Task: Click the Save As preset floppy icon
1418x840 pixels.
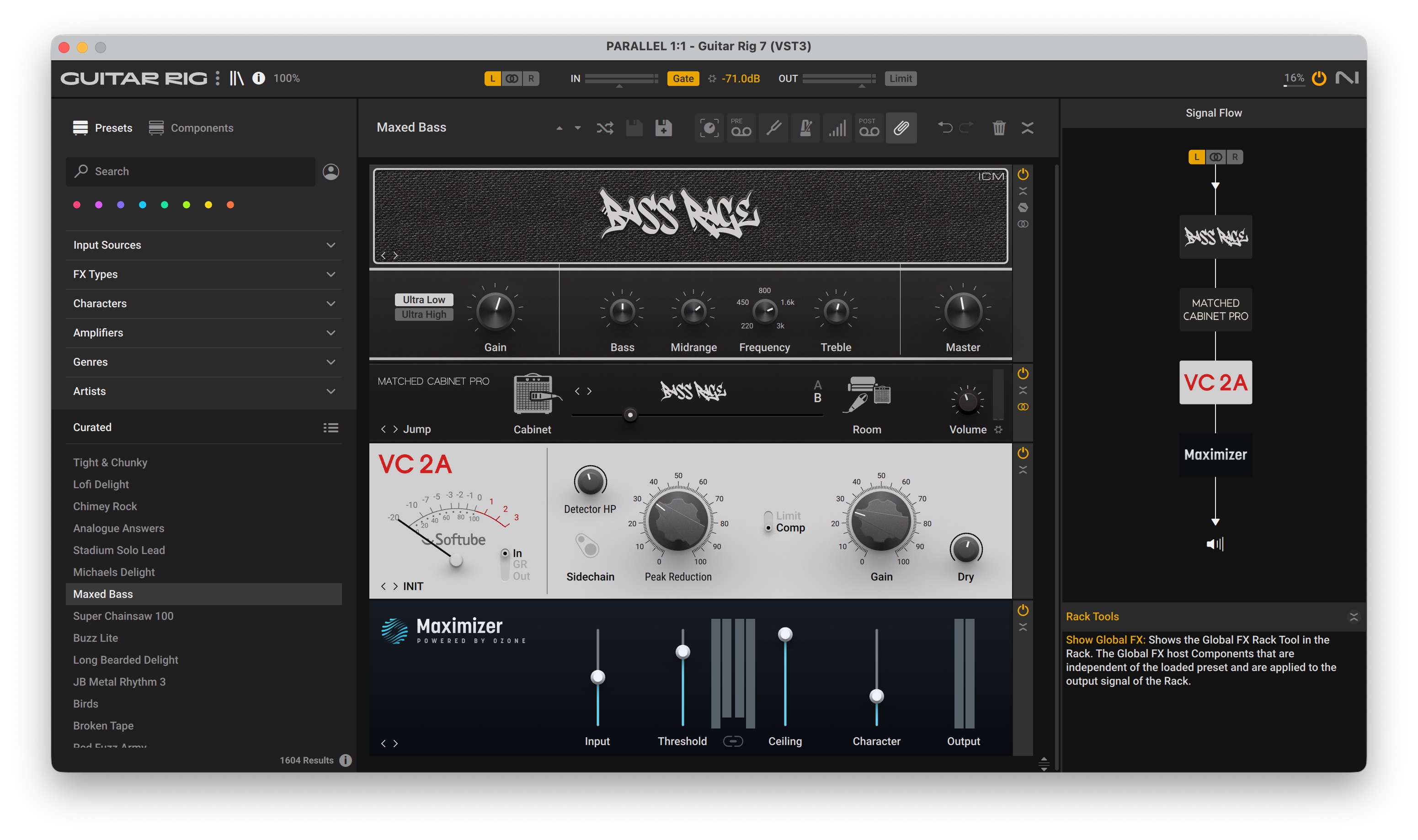Action: [x=663, y=128]
